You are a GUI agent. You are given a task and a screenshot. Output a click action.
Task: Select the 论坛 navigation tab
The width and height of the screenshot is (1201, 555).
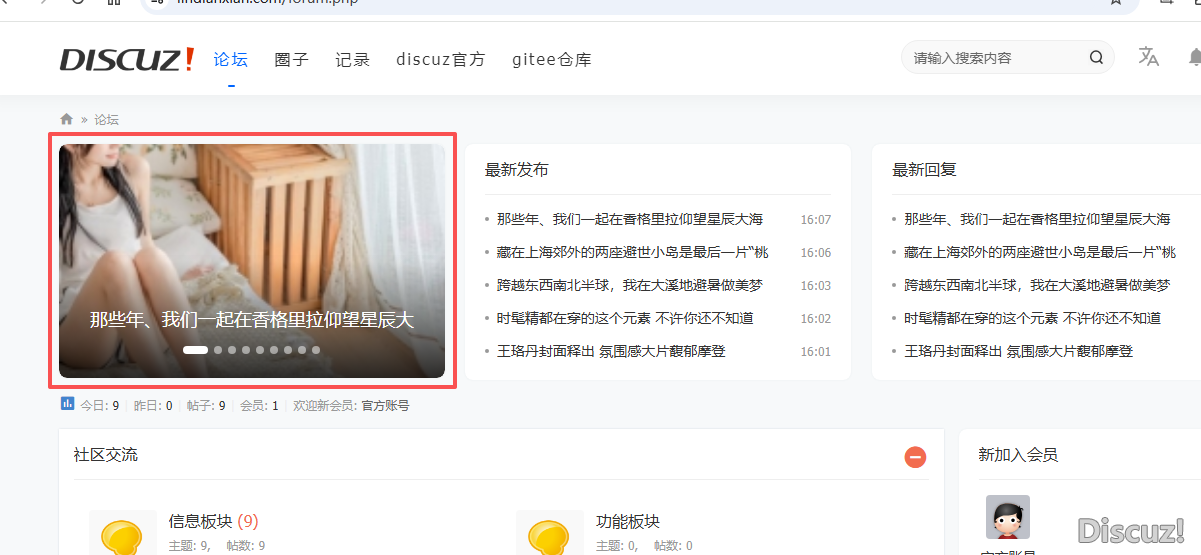coord(231,60)
